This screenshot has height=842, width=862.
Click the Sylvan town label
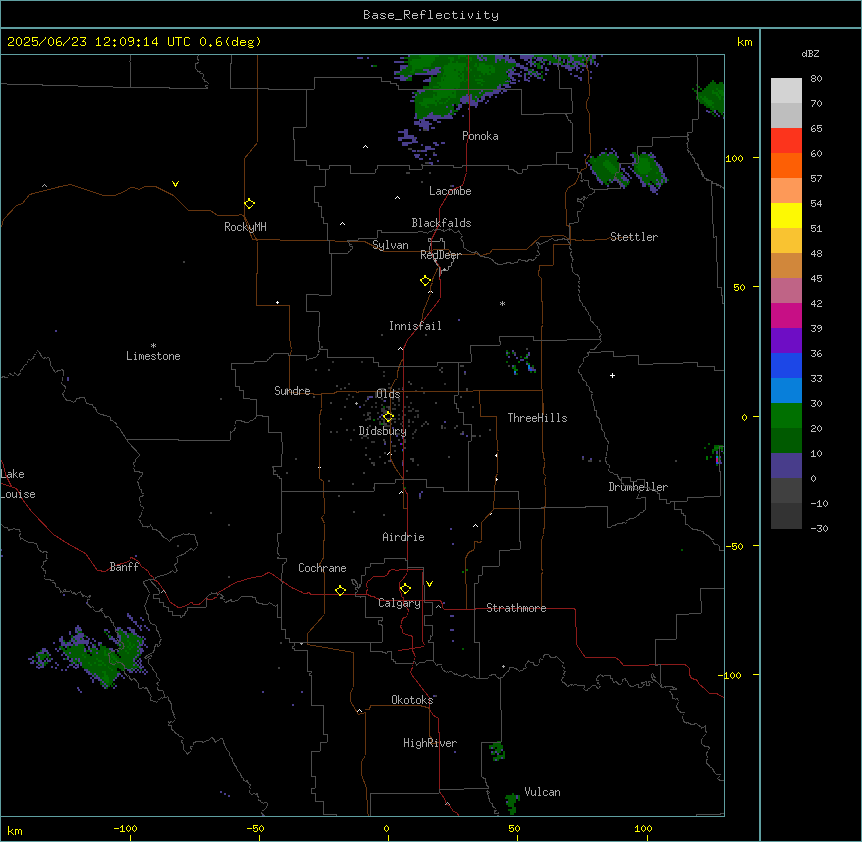[390, 245]
